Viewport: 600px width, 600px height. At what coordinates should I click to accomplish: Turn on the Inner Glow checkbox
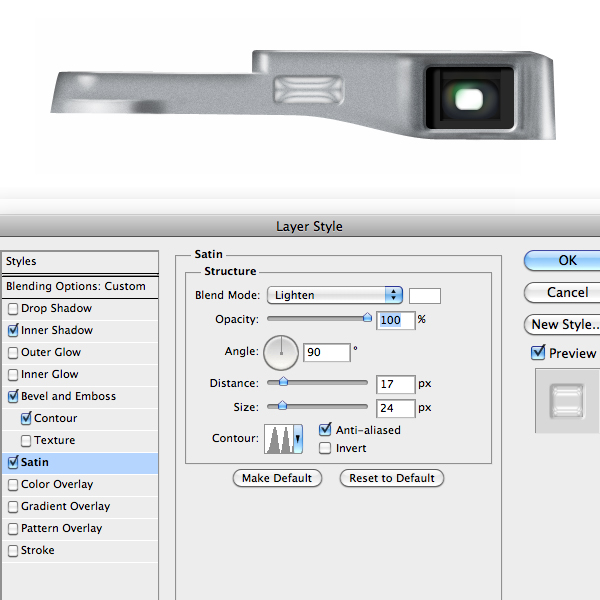(x=13, y=375)
